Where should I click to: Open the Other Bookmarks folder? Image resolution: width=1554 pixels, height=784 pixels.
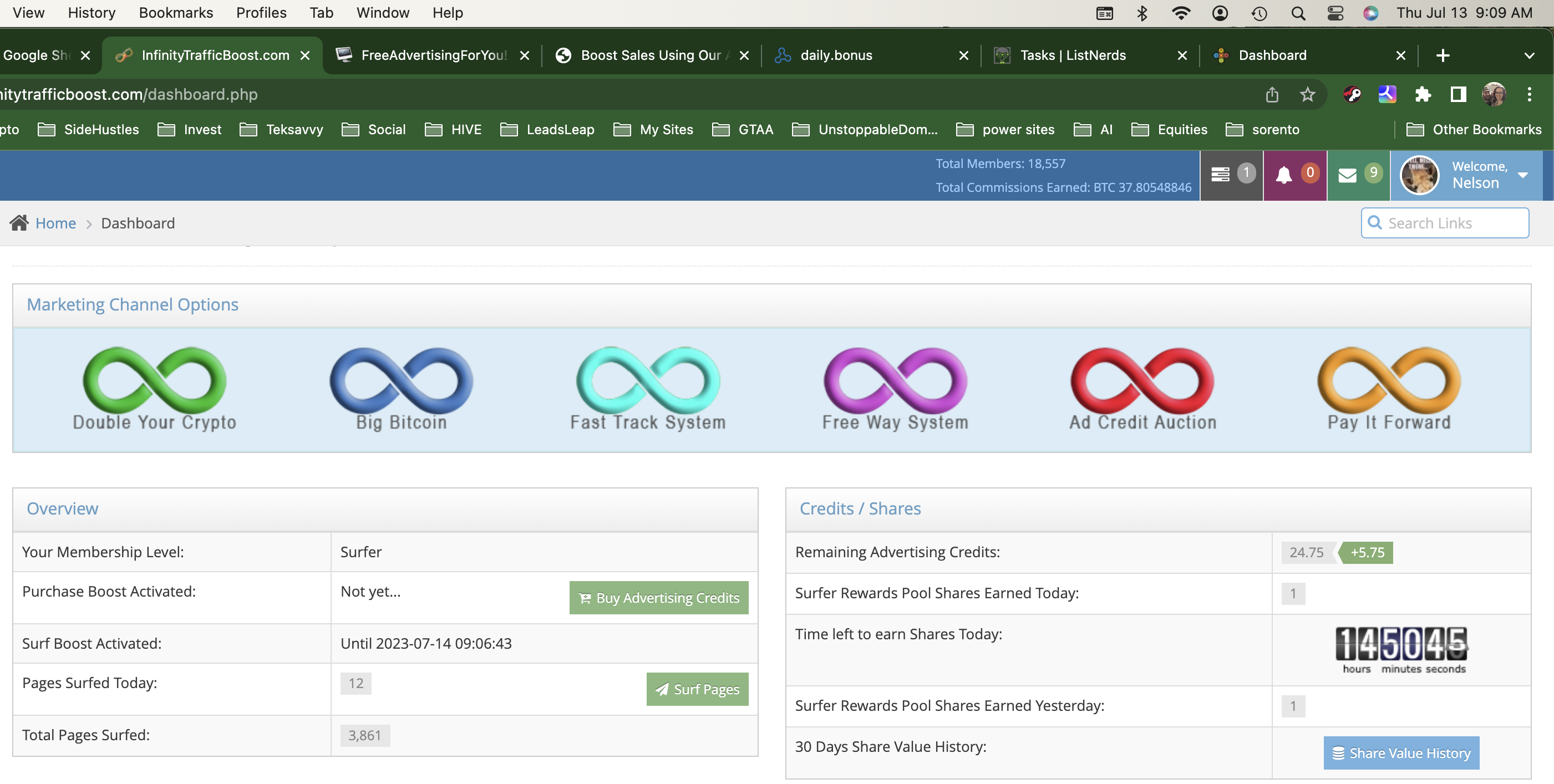pos(1474,130)
